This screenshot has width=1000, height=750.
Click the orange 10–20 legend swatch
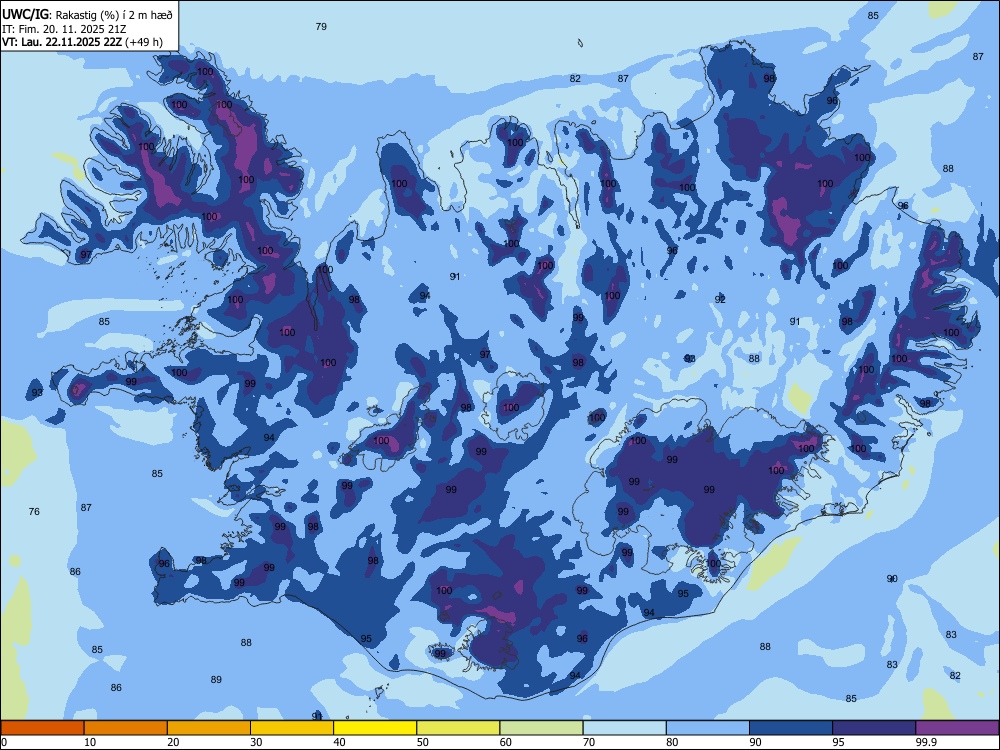126,728
